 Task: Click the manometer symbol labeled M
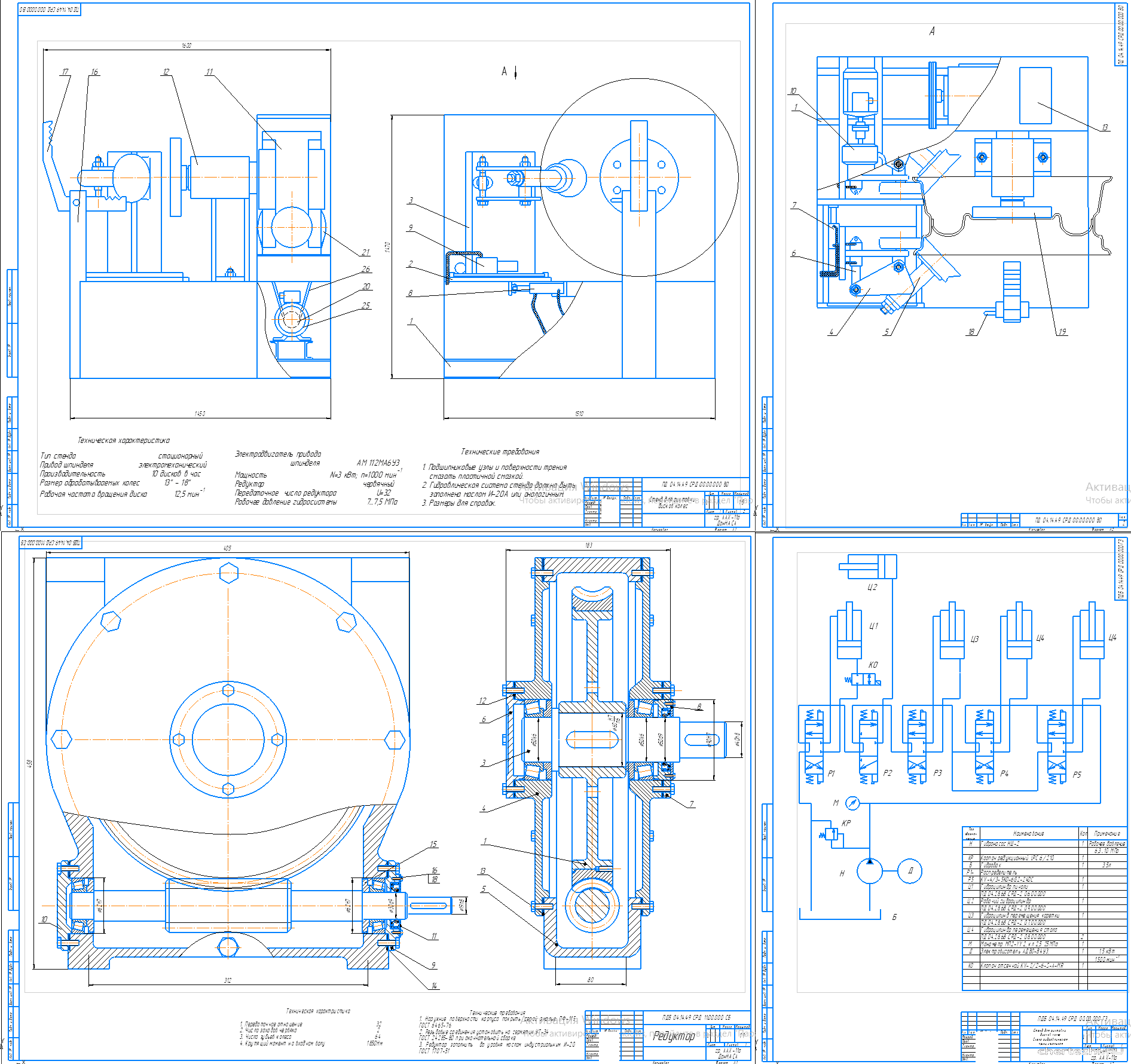click(852, 803)
